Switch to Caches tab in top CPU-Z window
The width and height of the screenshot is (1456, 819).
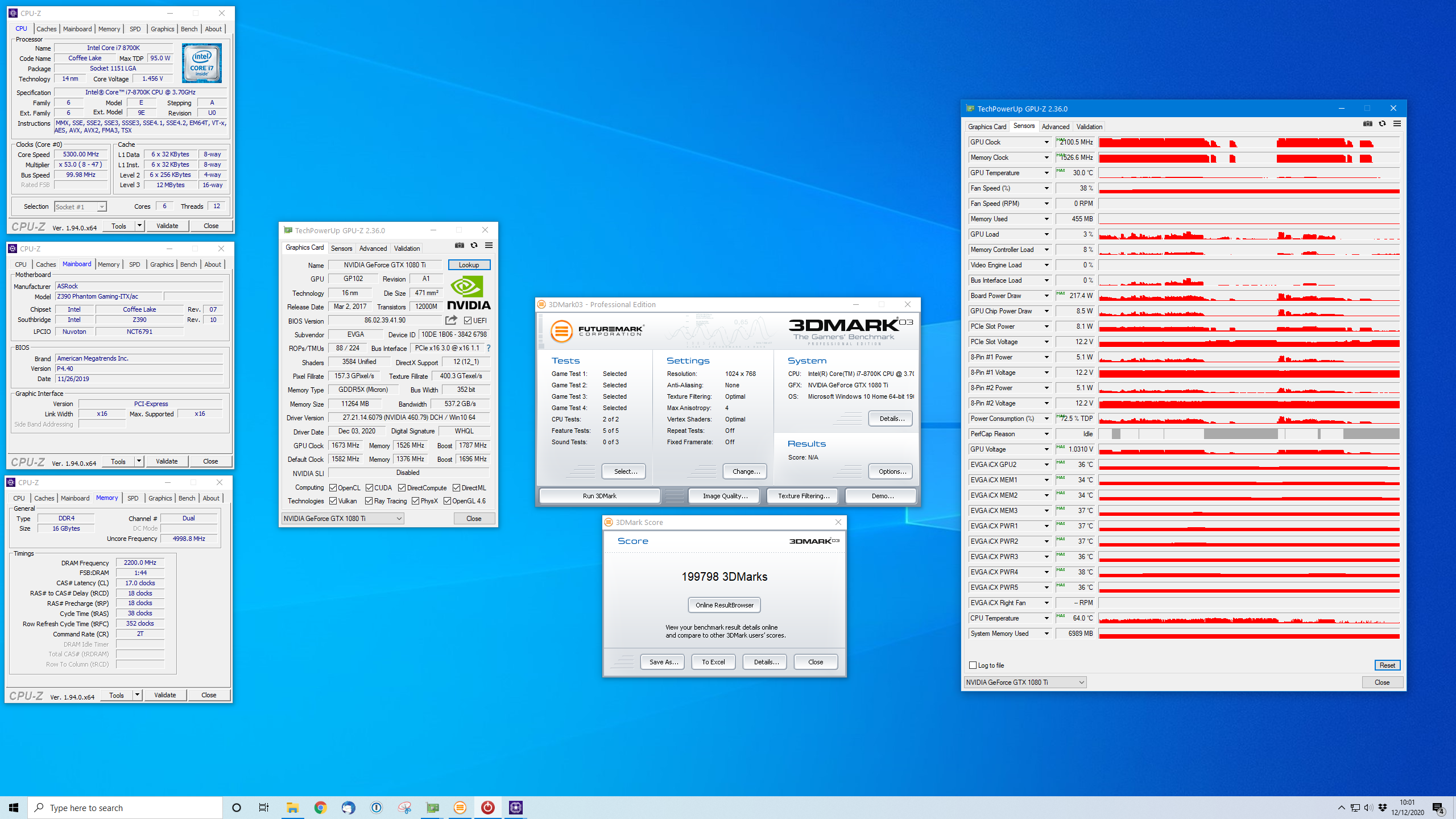47,29
